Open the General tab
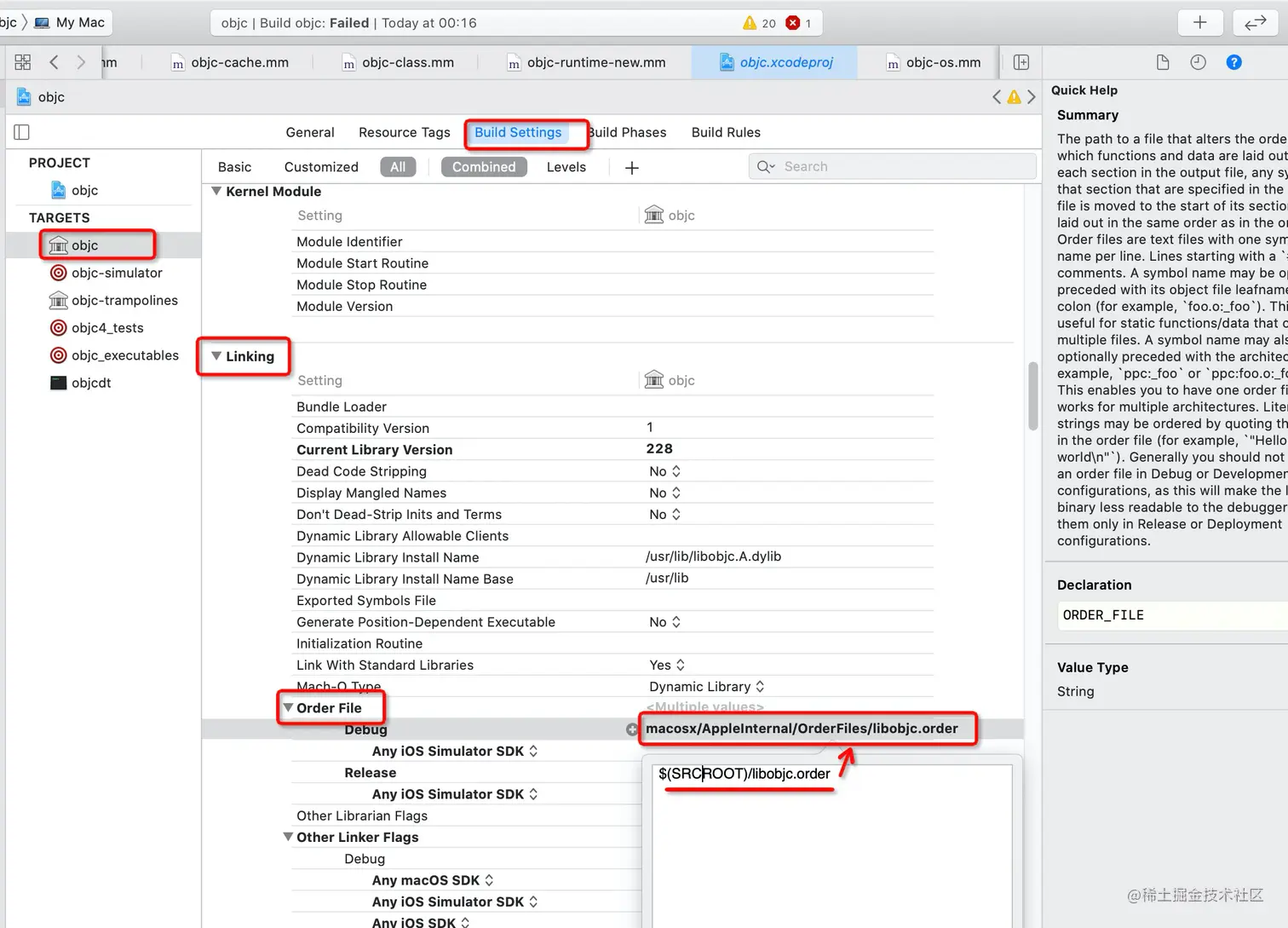 pyautogui.click(x=310, y=132)
